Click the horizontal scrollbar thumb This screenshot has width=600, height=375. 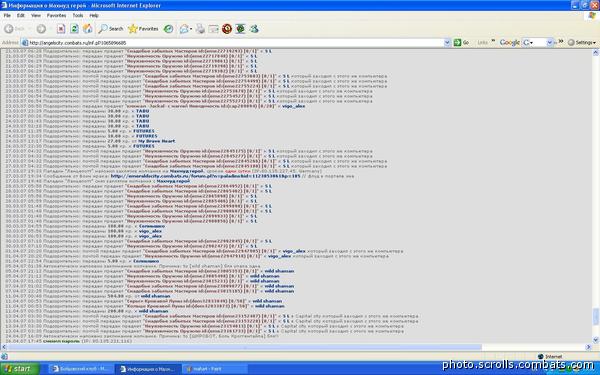[244, 347]
